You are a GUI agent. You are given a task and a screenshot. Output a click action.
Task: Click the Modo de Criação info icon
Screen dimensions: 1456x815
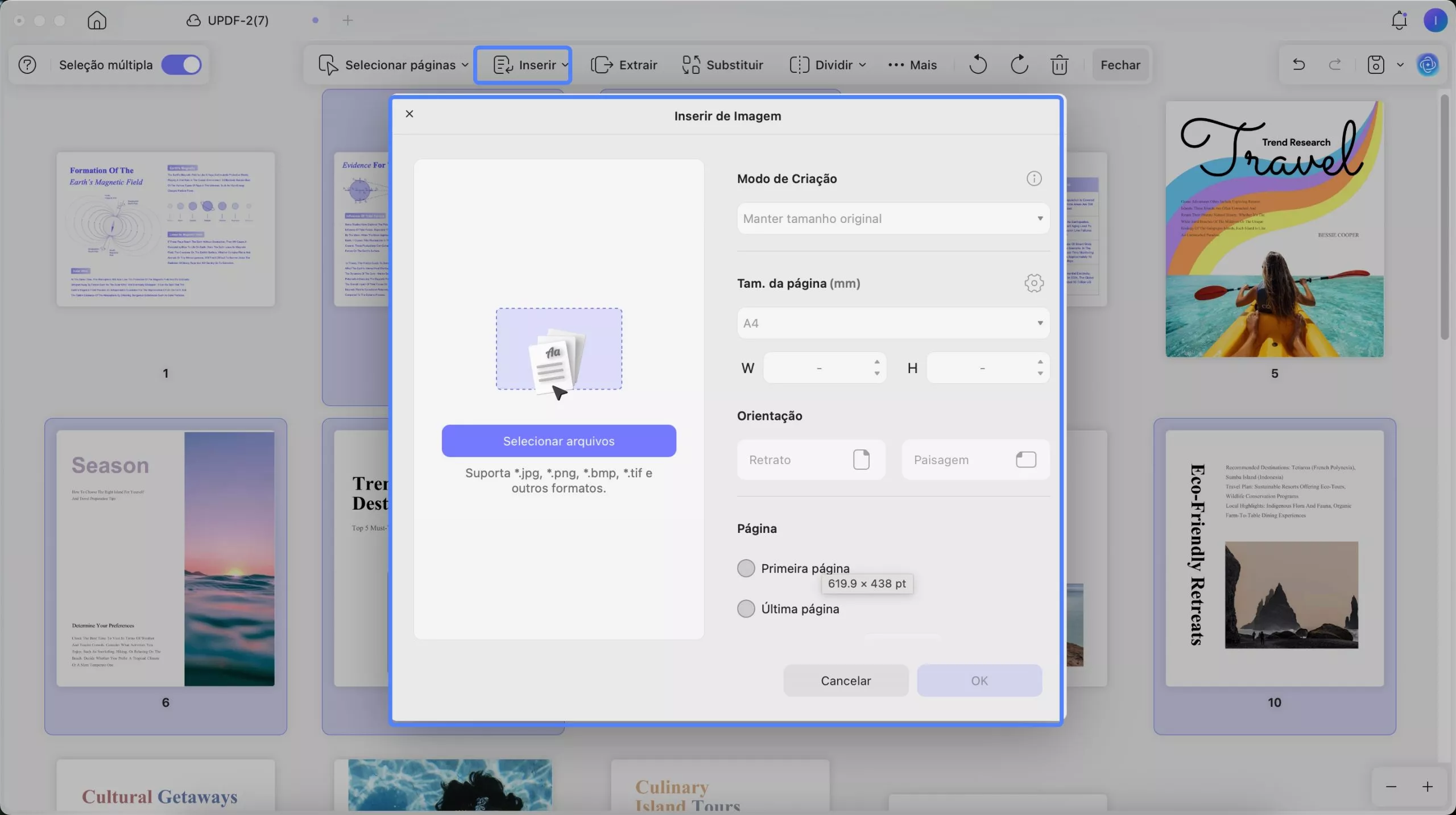1034,179
